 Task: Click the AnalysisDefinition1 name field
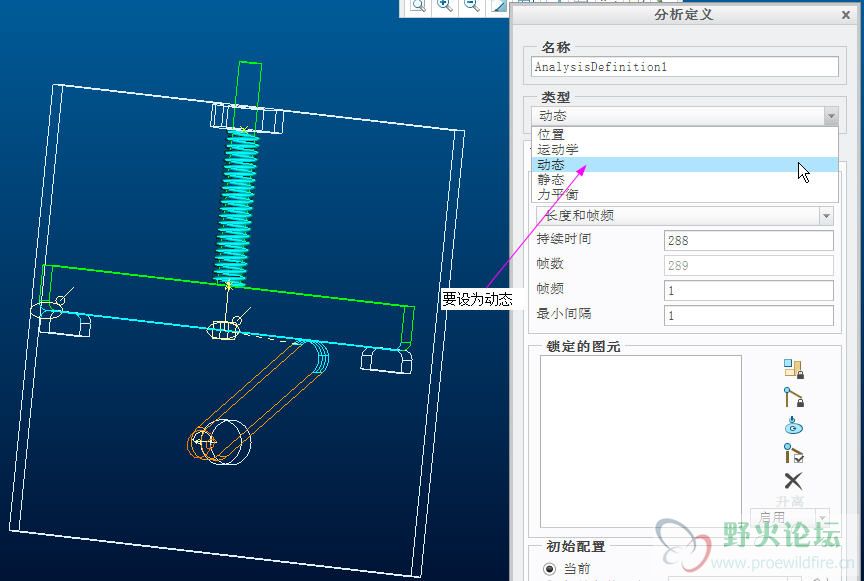tap(685, 67)
